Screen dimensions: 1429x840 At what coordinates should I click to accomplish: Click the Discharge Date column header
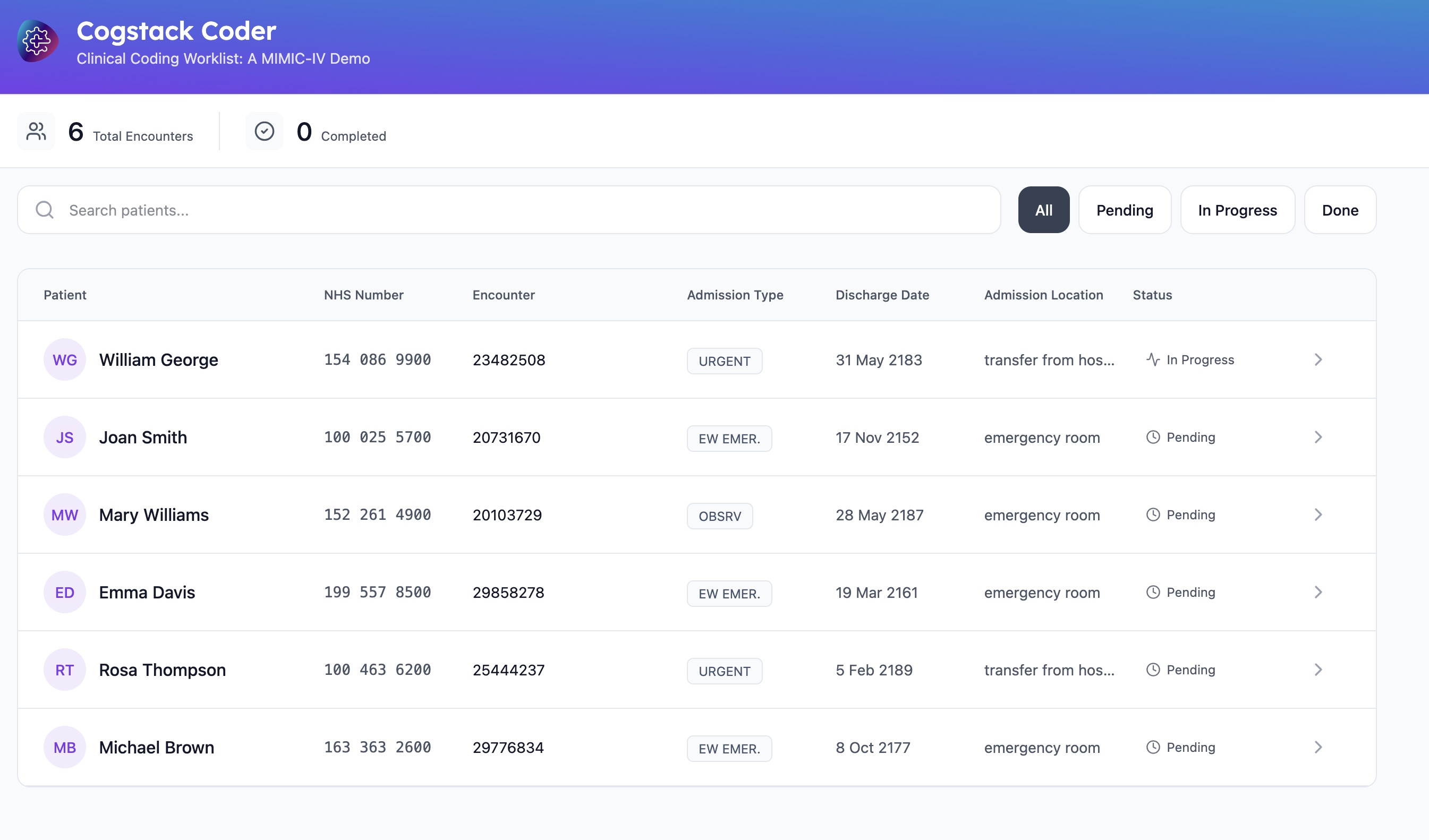(x=882, y=295)
